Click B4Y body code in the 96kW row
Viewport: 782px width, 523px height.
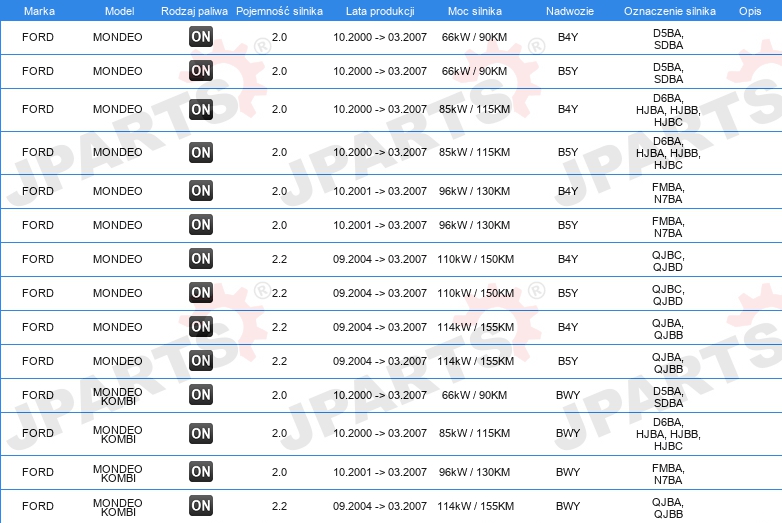tap(568, 191)
